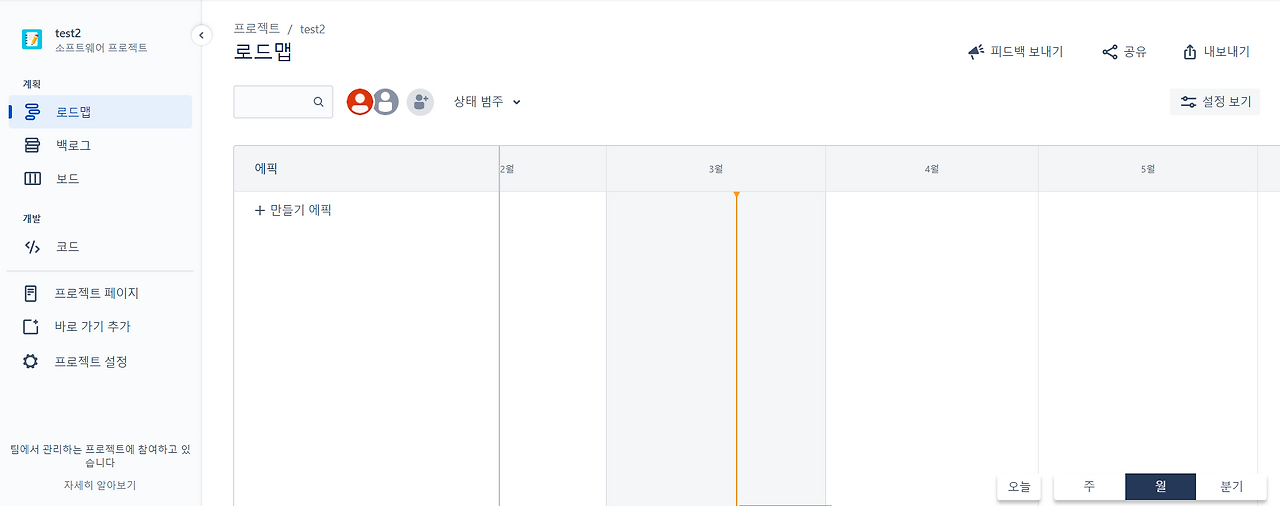The width and height of the screenshot is (1280, 506).
Task: Switch timeline to 분기 quarter view
Action: [x=1231, y=486]
